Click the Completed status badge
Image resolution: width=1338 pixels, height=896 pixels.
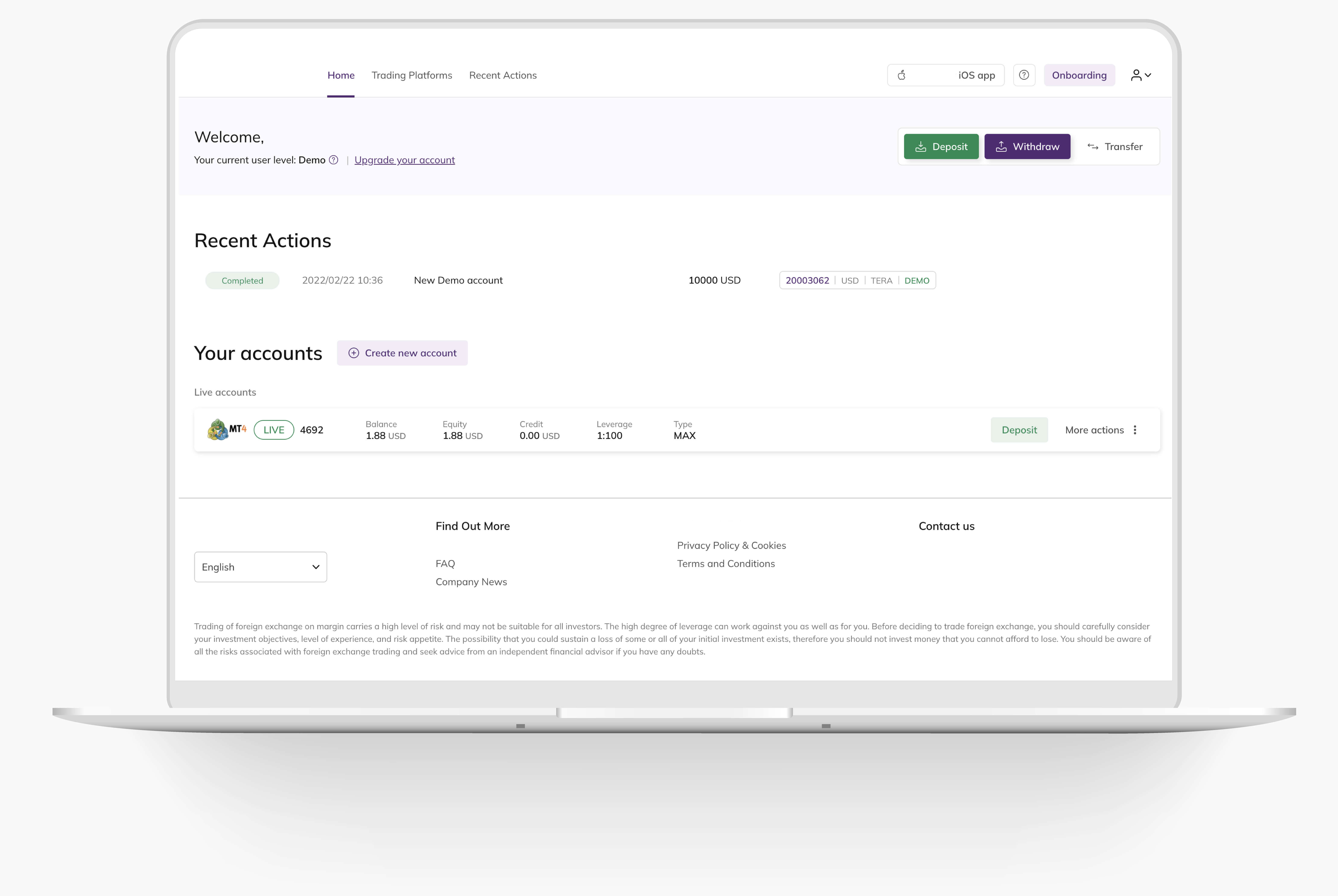click(x=243, y=281)
